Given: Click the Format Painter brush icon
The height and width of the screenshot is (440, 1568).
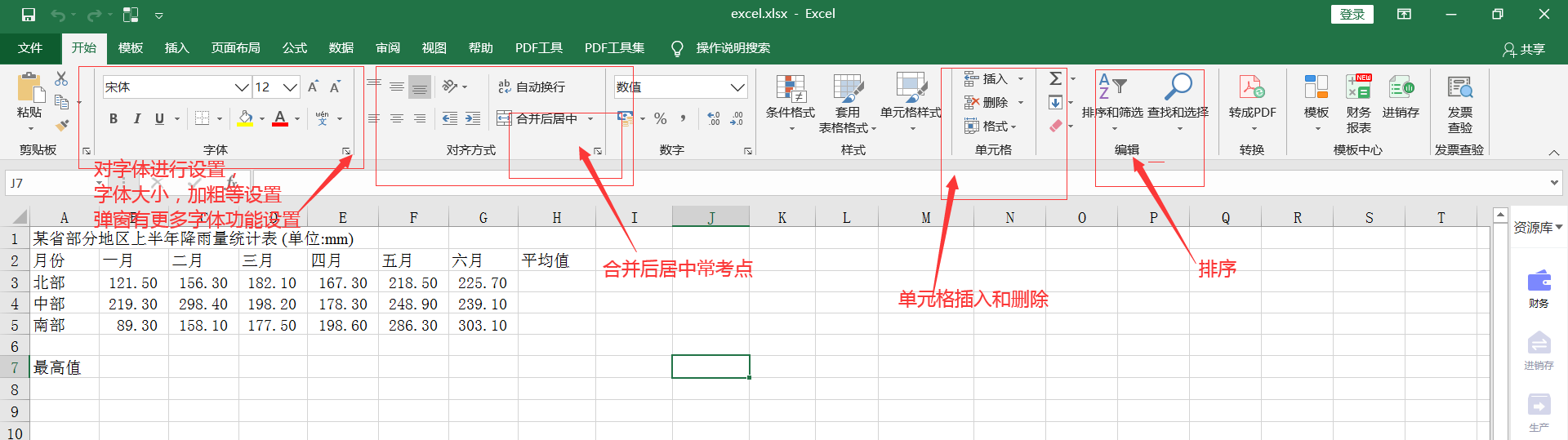Looking at the screenshot, I should coord(61,125).
